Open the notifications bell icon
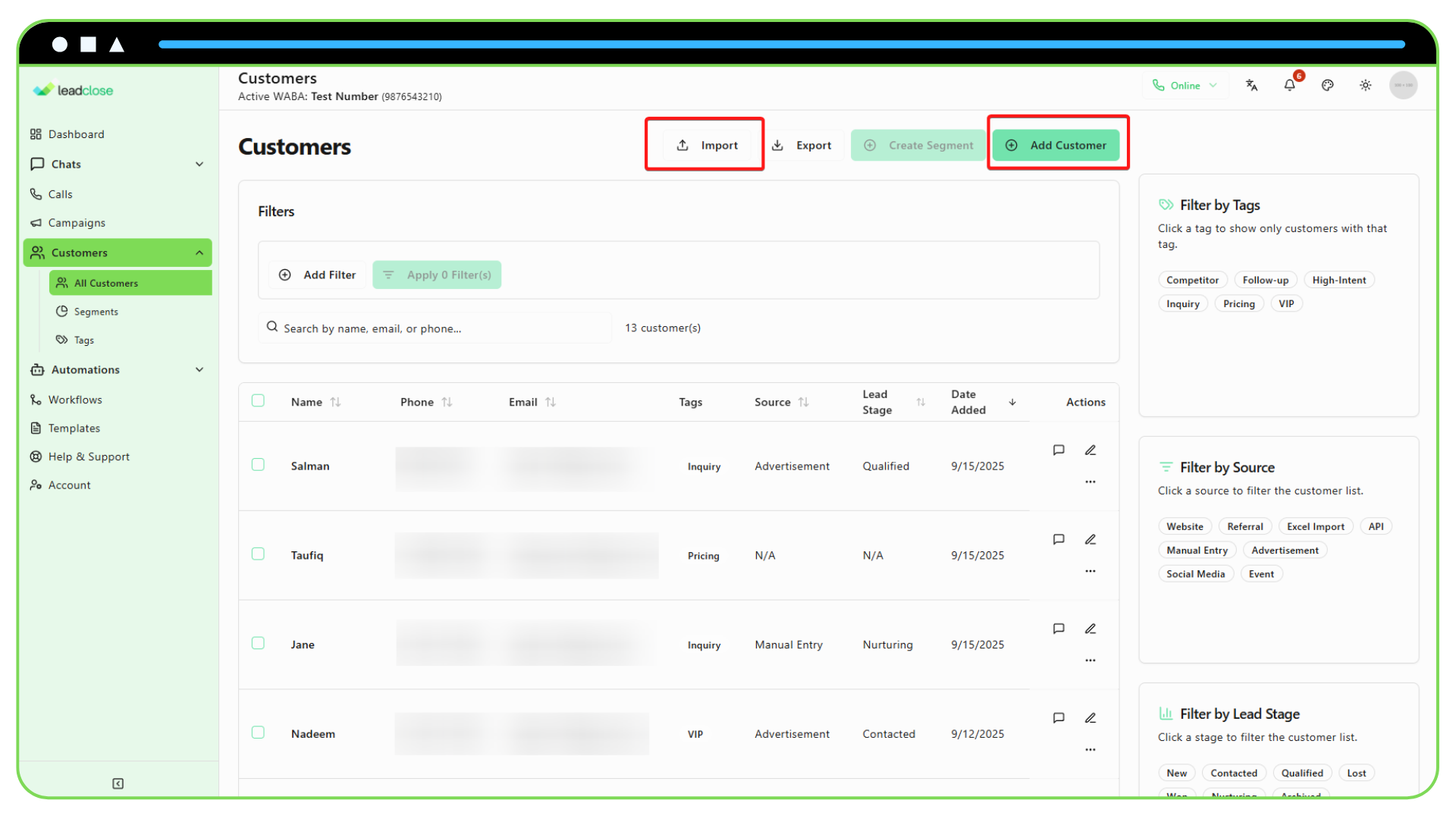 [1290, 85]
